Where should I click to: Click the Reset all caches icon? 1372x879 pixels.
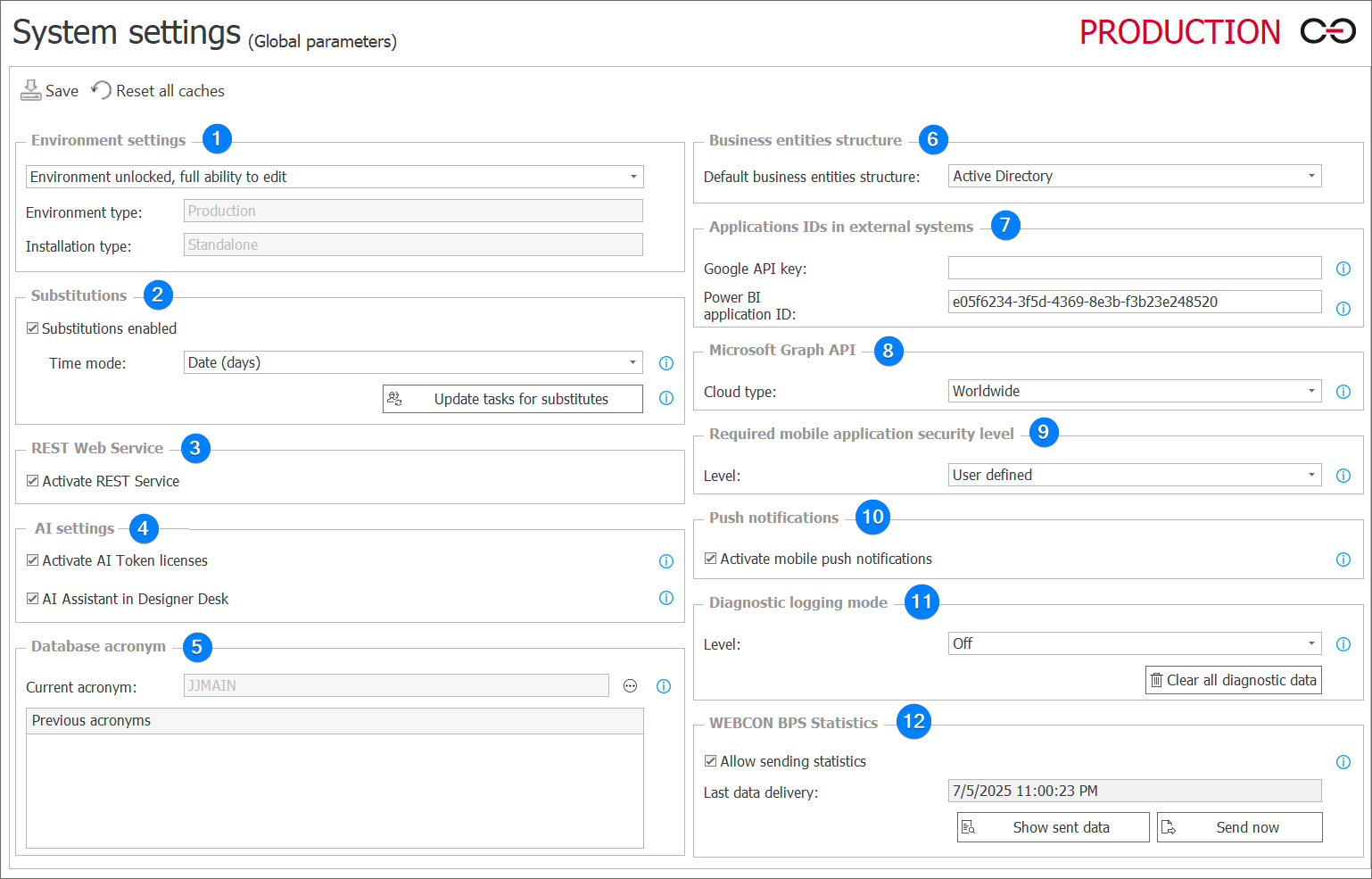102,90
